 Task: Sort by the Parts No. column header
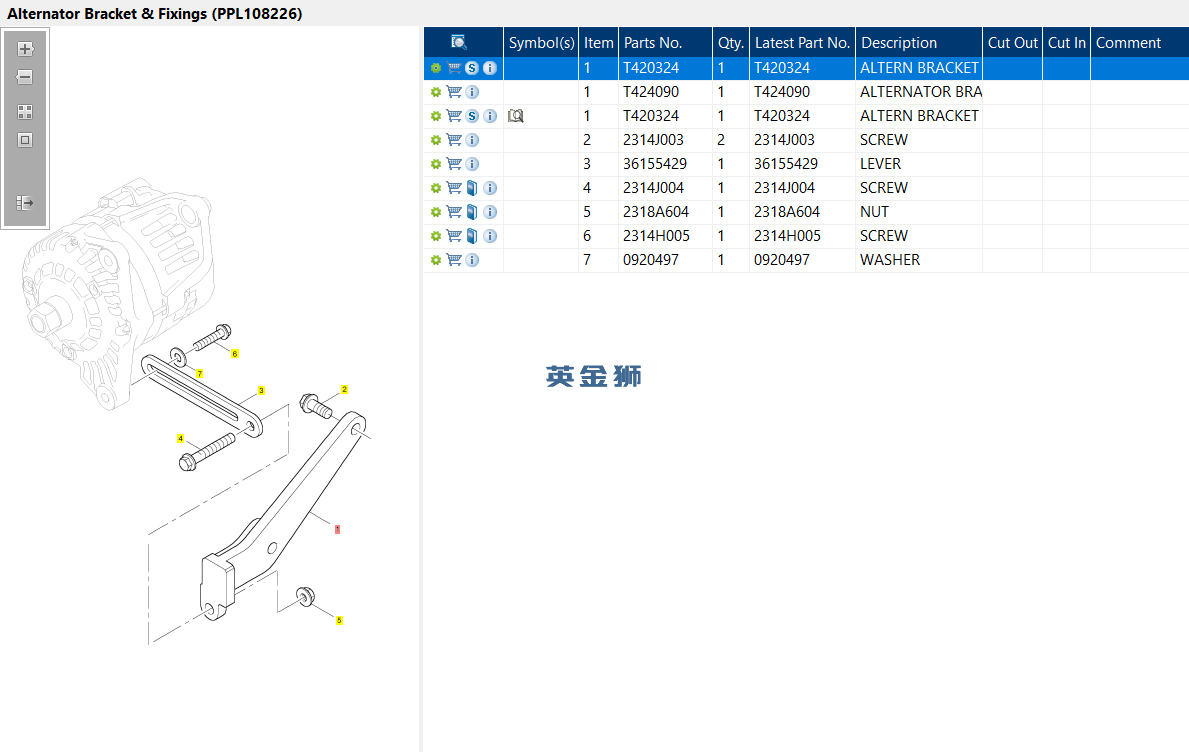666,42
